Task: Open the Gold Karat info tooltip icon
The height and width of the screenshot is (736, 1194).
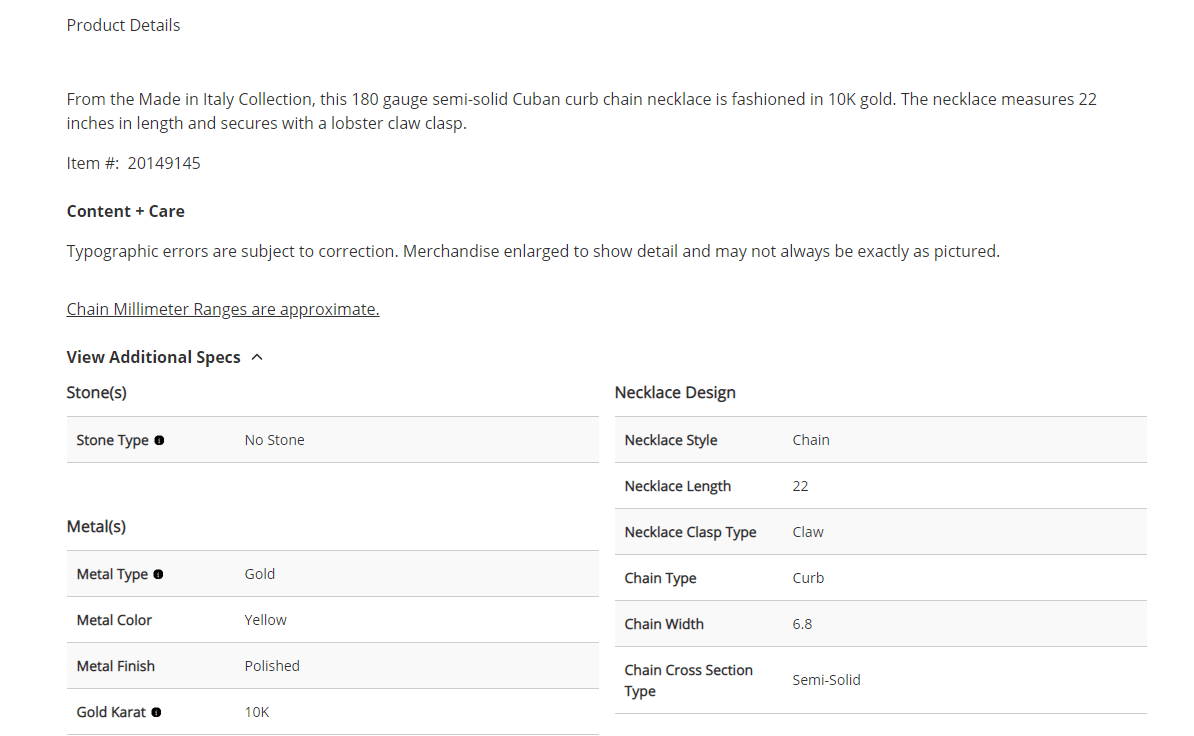Action: click(156, 712)
